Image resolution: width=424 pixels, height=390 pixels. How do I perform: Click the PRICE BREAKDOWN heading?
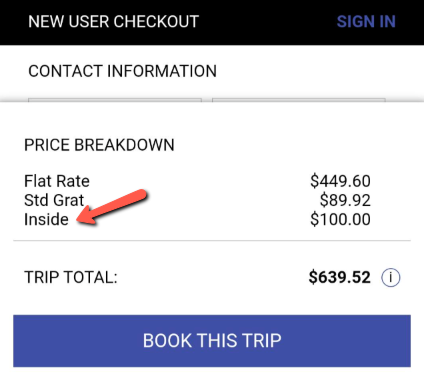(99, 145)
